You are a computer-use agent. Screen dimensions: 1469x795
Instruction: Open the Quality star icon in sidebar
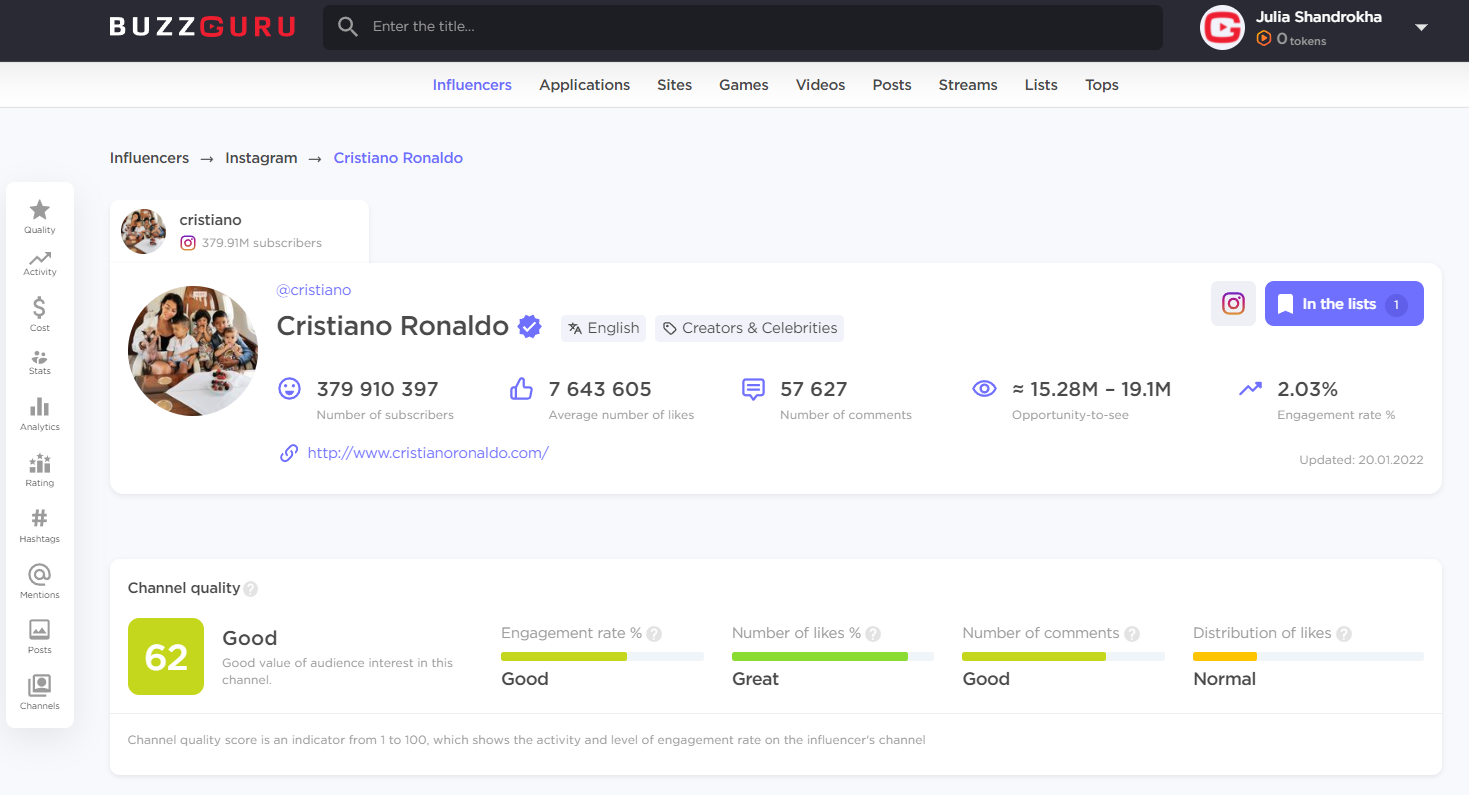[40, 216]
